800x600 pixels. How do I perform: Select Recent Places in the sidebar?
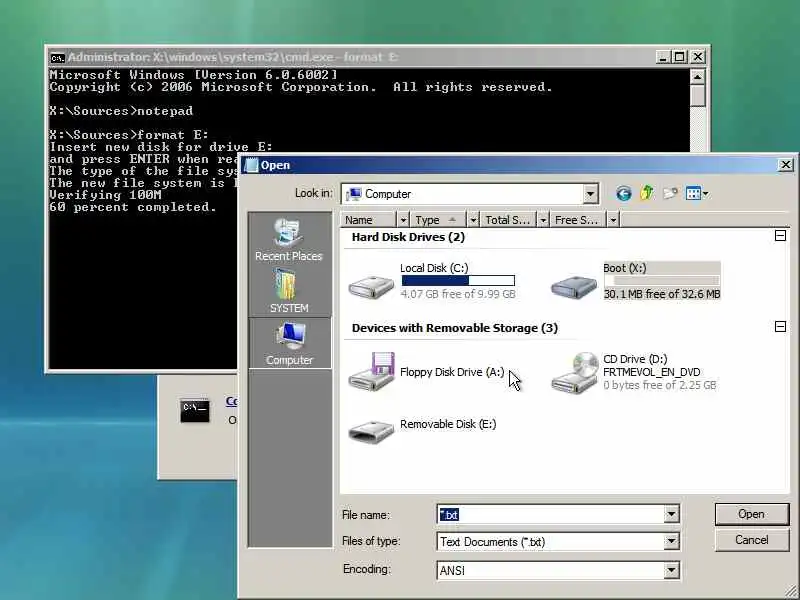click(289, 240)
